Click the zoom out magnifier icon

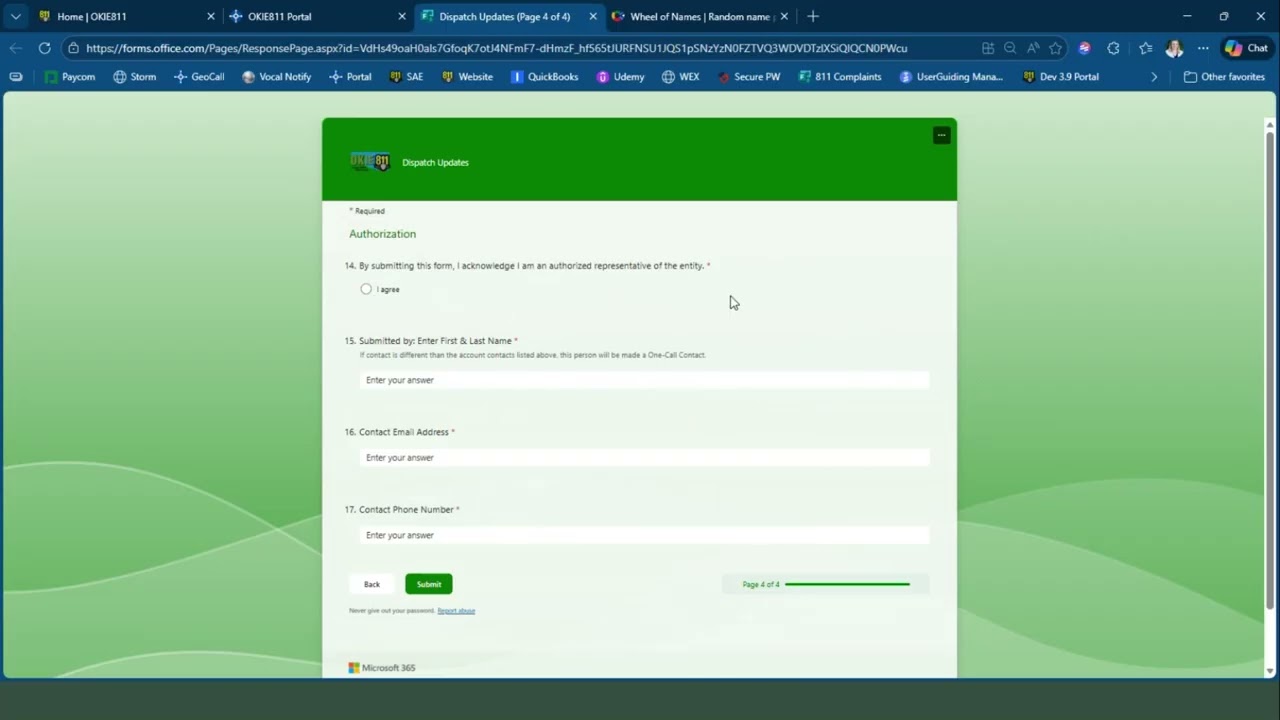tap(1010, 48)
